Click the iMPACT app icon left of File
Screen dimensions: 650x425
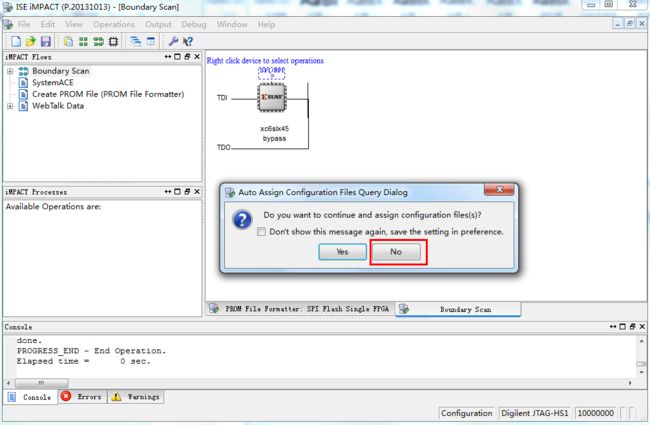pos(8,24)
